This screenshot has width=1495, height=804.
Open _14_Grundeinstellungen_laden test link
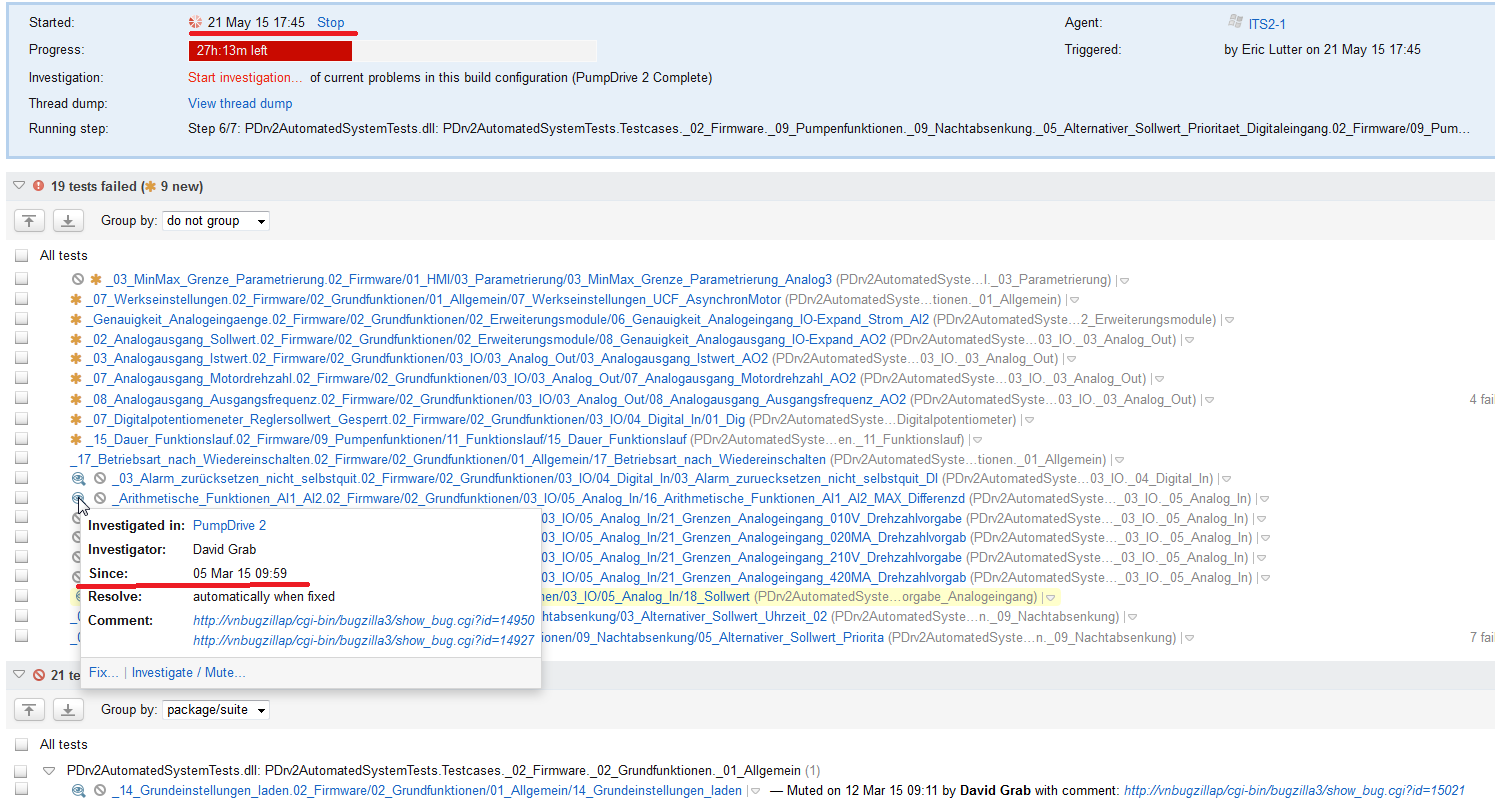point(427,790)
